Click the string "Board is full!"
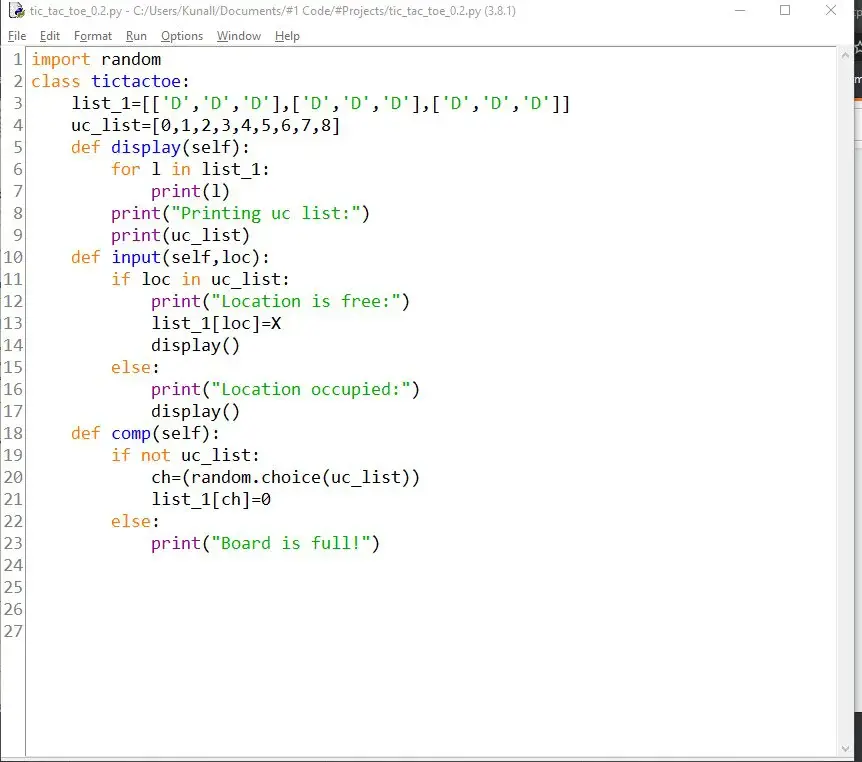 point(291,543)
